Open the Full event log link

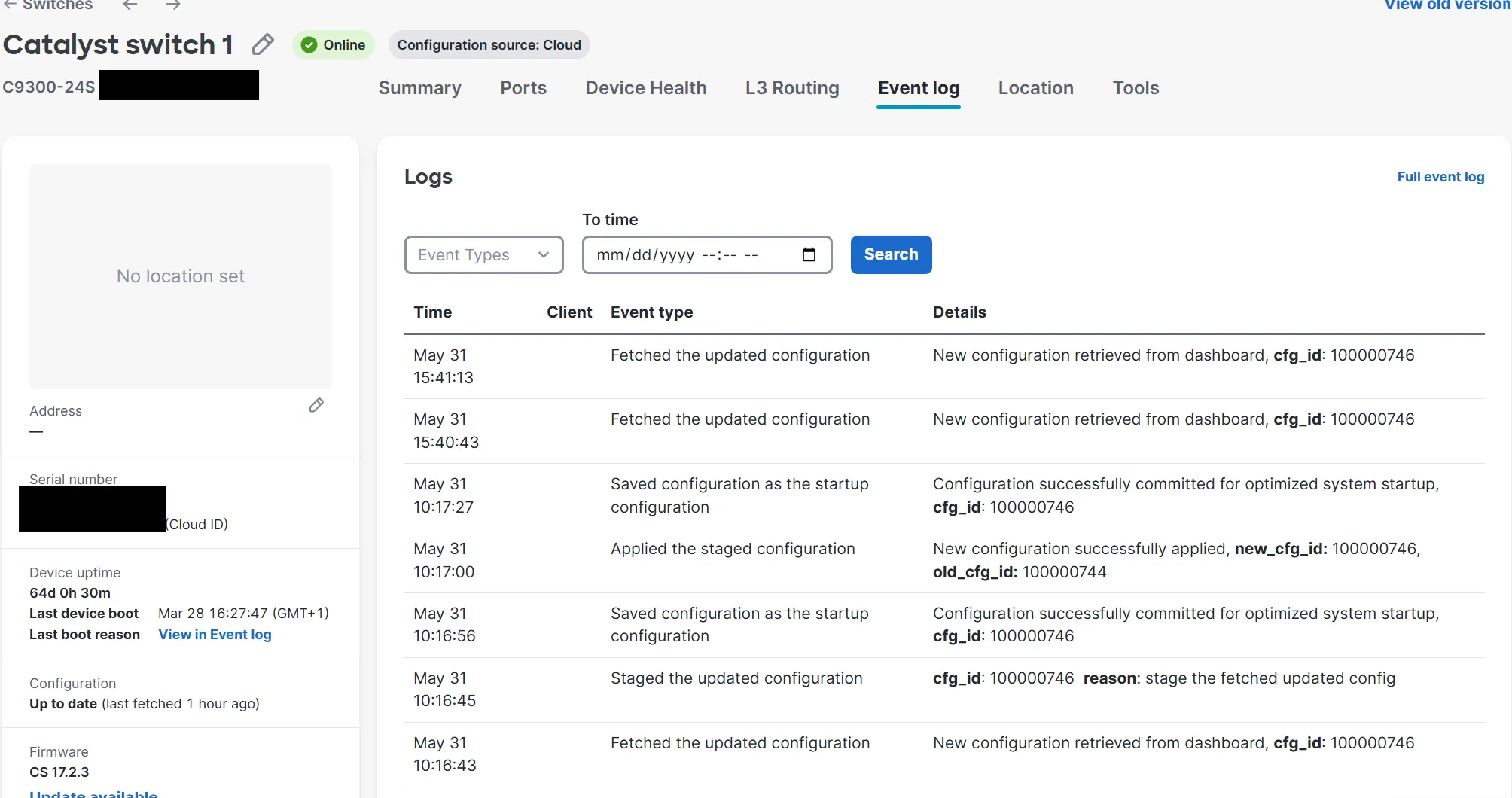(x=1441, y=177)
